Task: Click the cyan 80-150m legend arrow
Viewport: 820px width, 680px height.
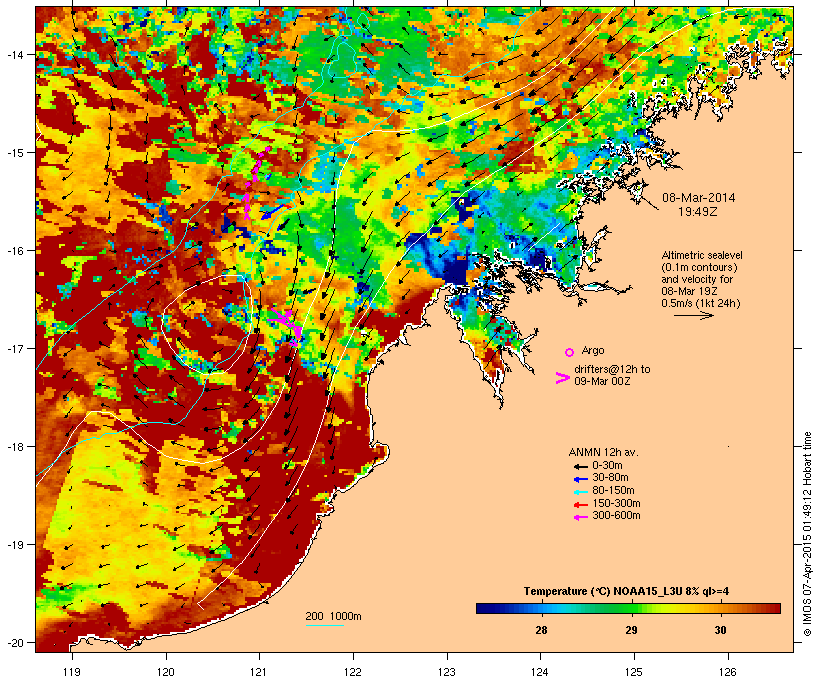Action: click(x=580, y=492)
